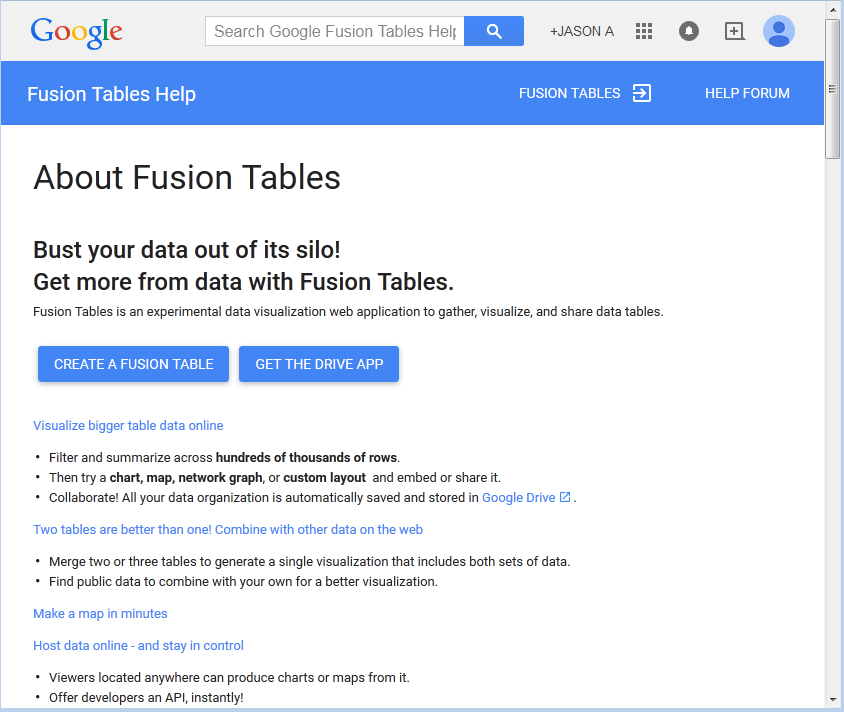This screenshot has width=844, height=712.
Task: Click 'Get more from data with Fusion Tables.' heading
Action: [x=243, y=281]
